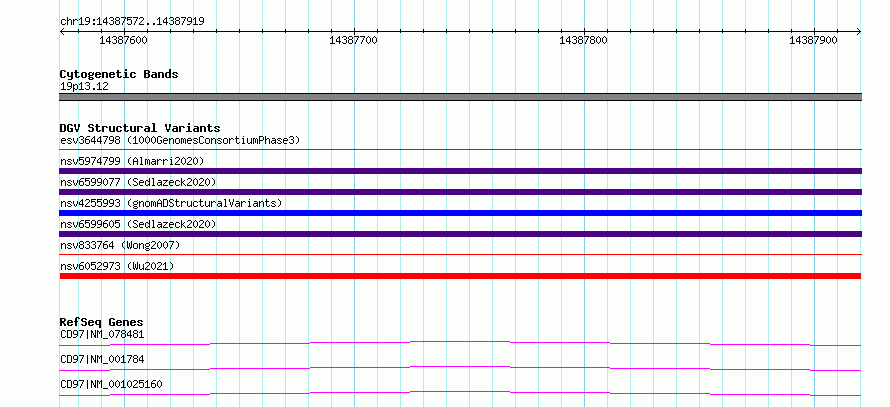Select the 19p13.12 band label
The height and width of the screenshot is (407, 890).
[84, 87]
